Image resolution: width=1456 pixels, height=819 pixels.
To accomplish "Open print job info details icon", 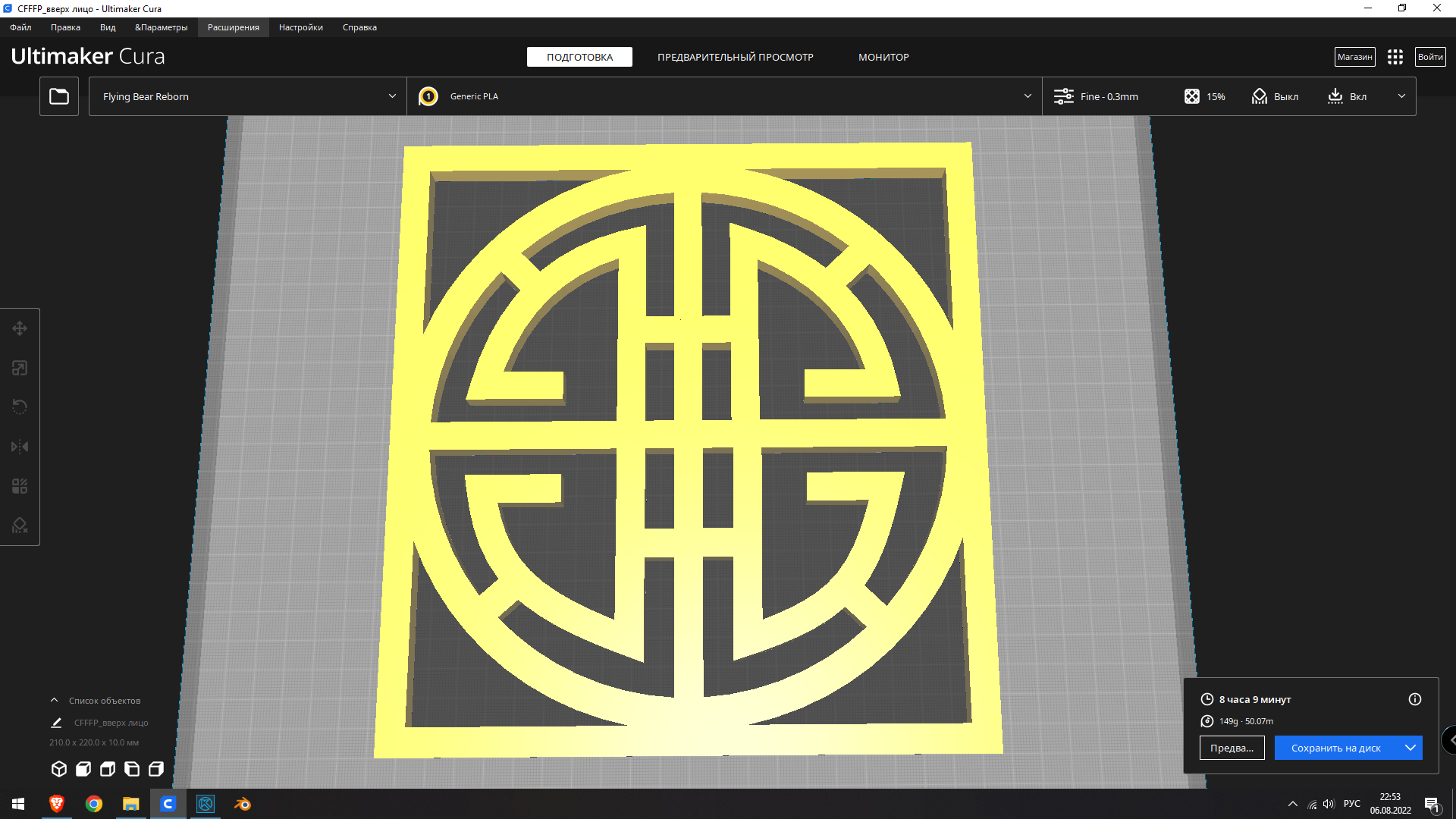I will click(x=1415, y=699).
